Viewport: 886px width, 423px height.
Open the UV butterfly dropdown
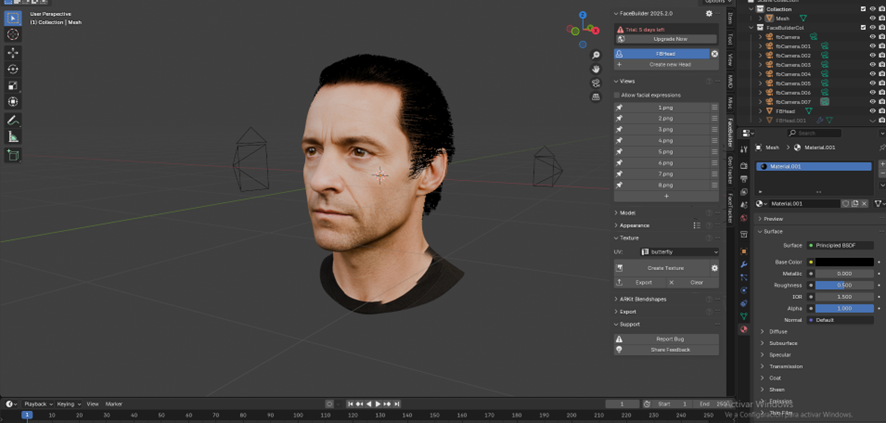678,252
